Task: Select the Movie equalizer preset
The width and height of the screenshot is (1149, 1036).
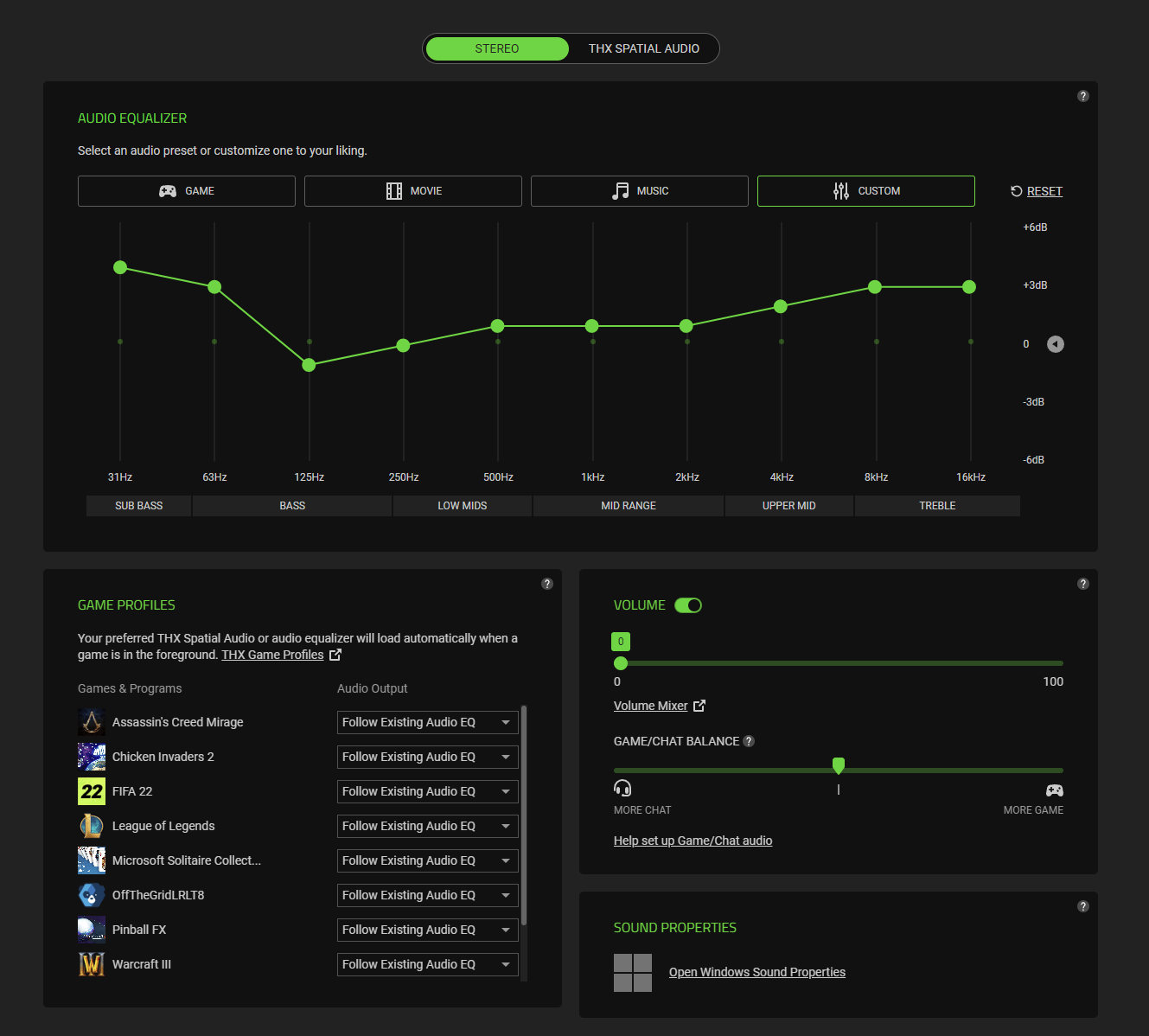Action: tap(413, 191)
